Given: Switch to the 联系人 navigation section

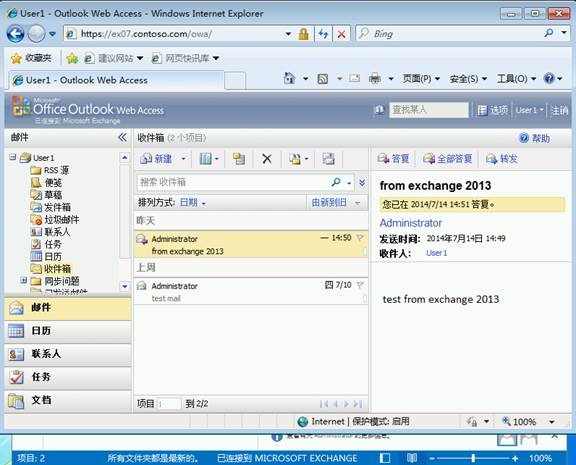Looking at the screenshot, I should (68, 354).
